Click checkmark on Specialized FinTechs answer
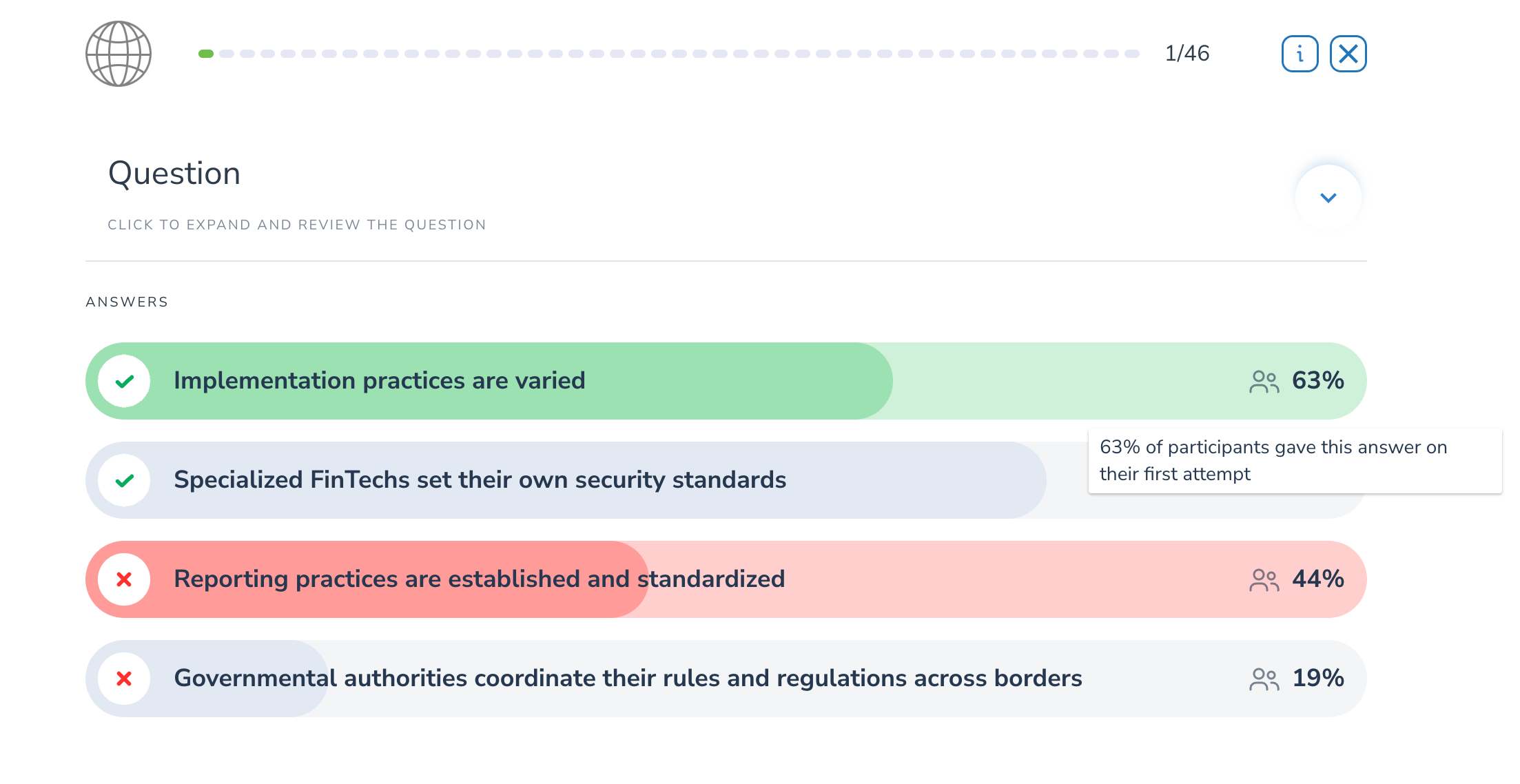The height and width of the screenshot is (784, 1520). 124,481
